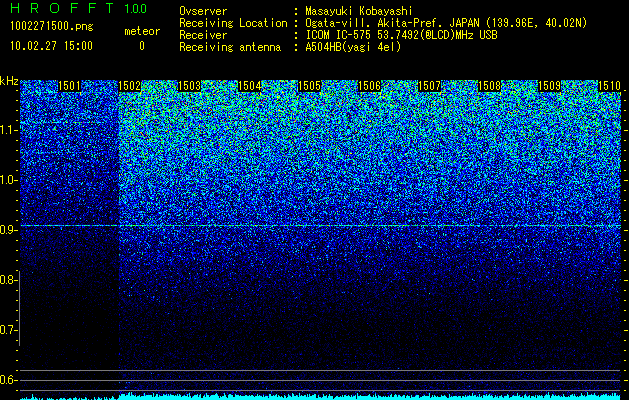
Task: Click the name Masayuki Kobayashi
Action: pos(359,11)
